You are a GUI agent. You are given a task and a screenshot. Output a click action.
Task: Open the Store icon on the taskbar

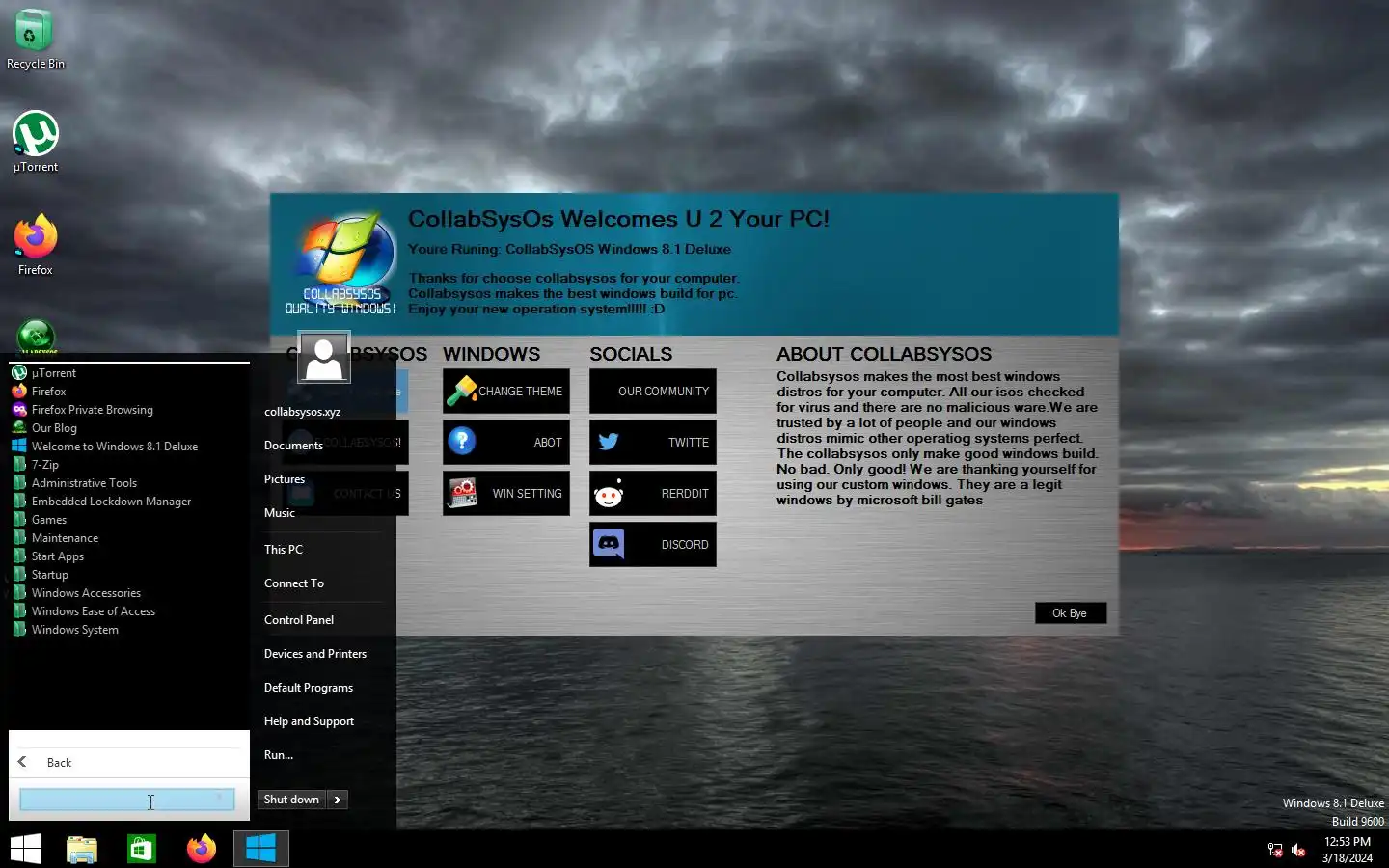(142, 849)
